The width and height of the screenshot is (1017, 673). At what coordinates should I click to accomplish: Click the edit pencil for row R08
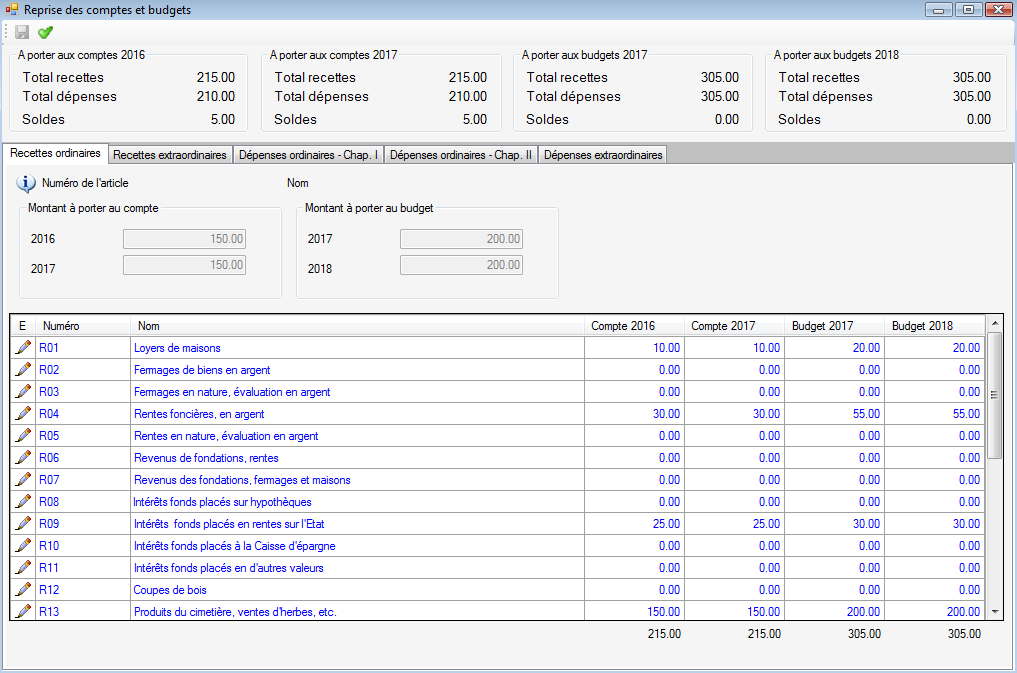pos(23,502)
